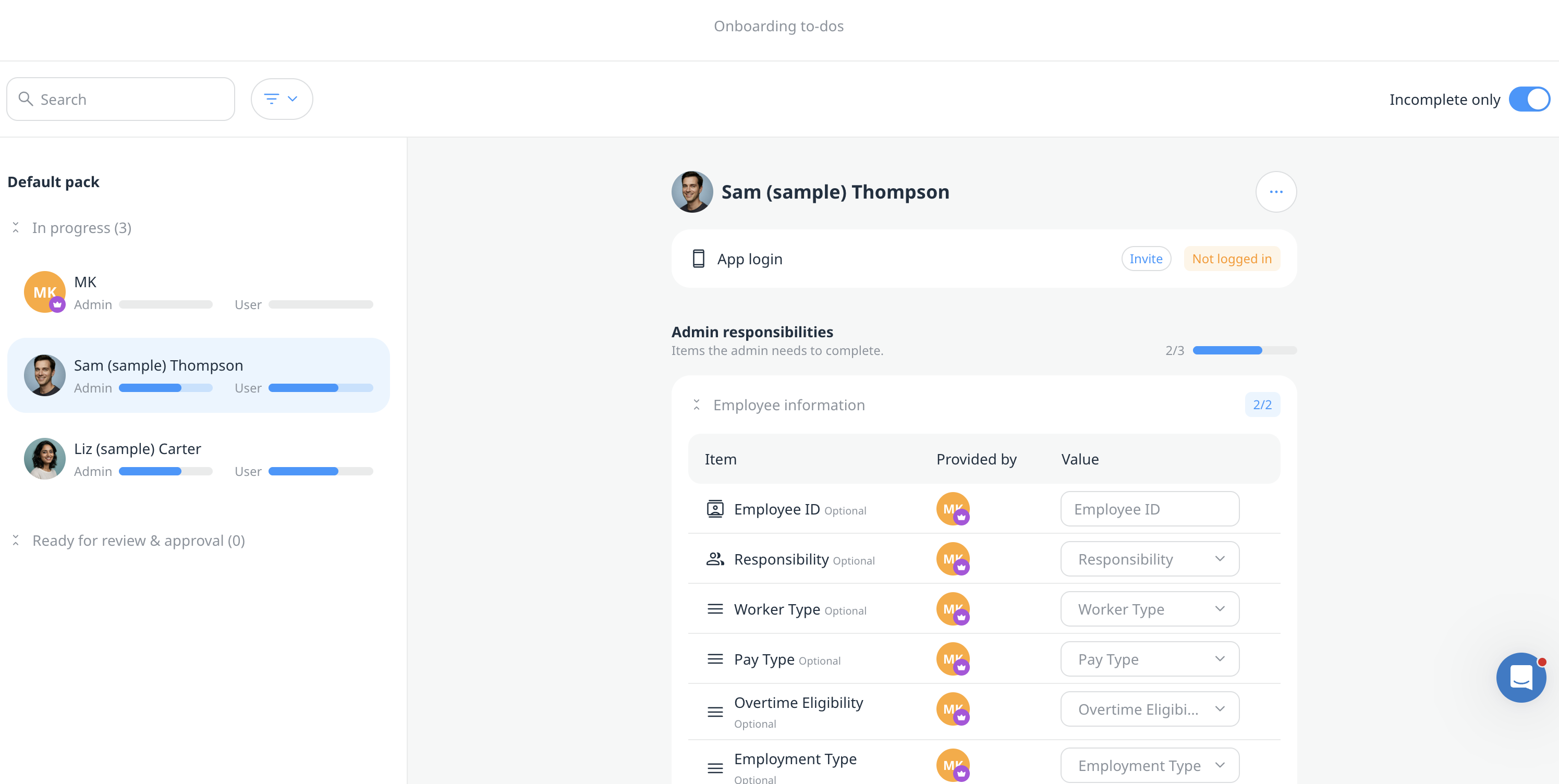Click MK provider avatar in Worker Type row
This screenshot has width=1559, height=784.
click(953, 608)
